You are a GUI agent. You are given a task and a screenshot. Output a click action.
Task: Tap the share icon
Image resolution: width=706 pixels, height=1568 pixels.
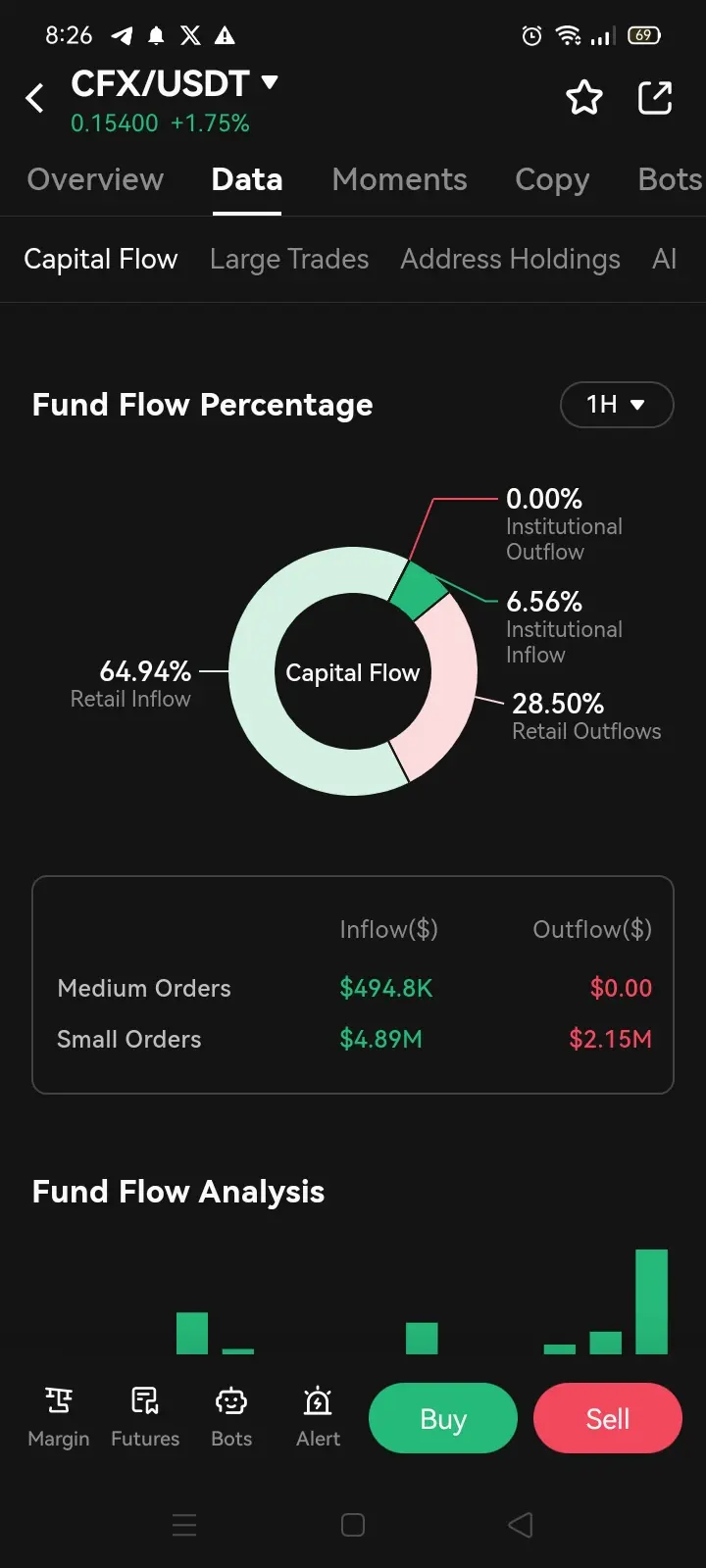pyautogui.click(x=654, y=98)
